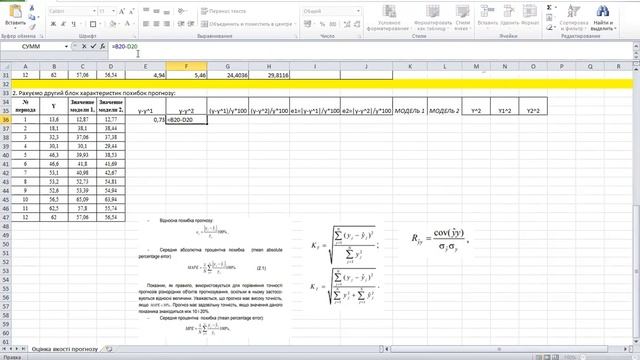Screen dimensions: 640x360
Task: Click the accounting number format icon
Action: pyautogui.click(x=308, y=24)
